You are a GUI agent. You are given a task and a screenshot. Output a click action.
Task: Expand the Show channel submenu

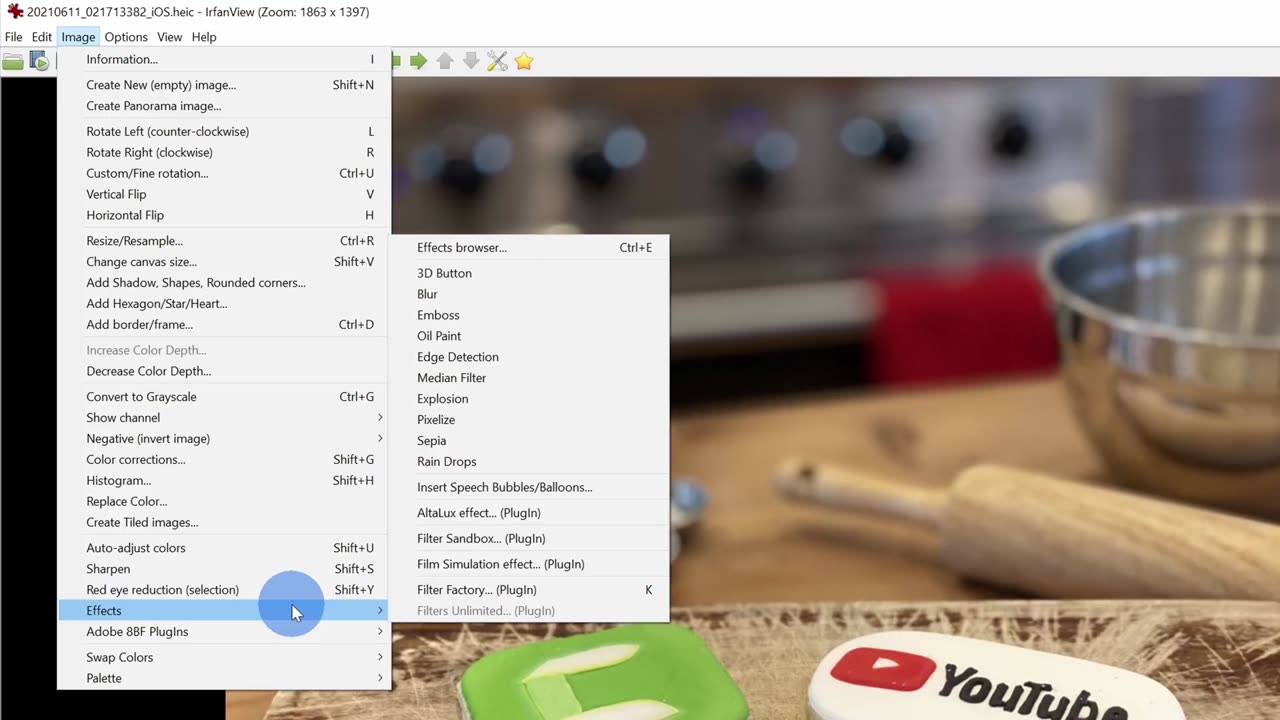coord(223,418)
